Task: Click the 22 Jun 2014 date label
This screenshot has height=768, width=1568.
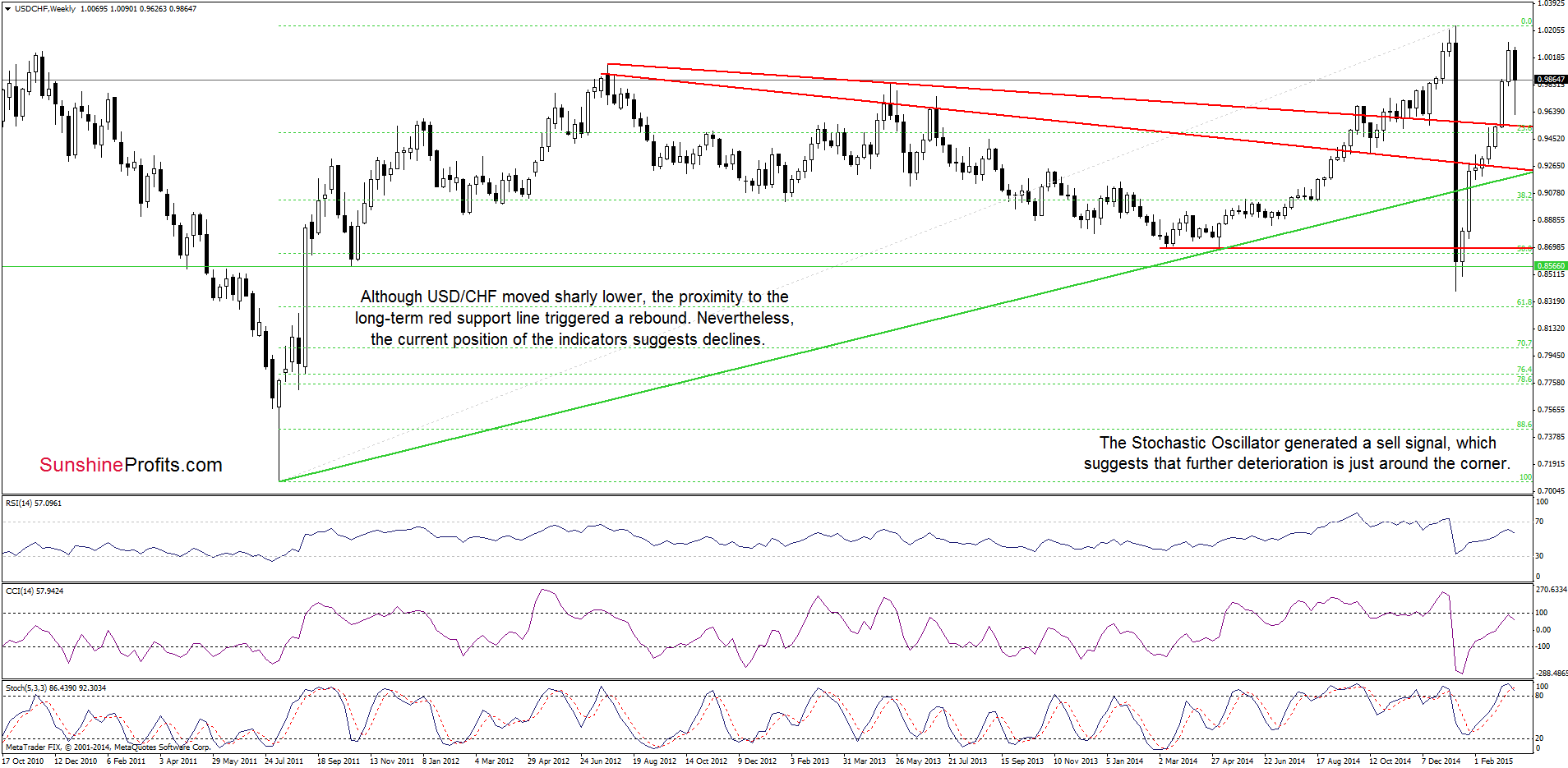Action: 1284,761
